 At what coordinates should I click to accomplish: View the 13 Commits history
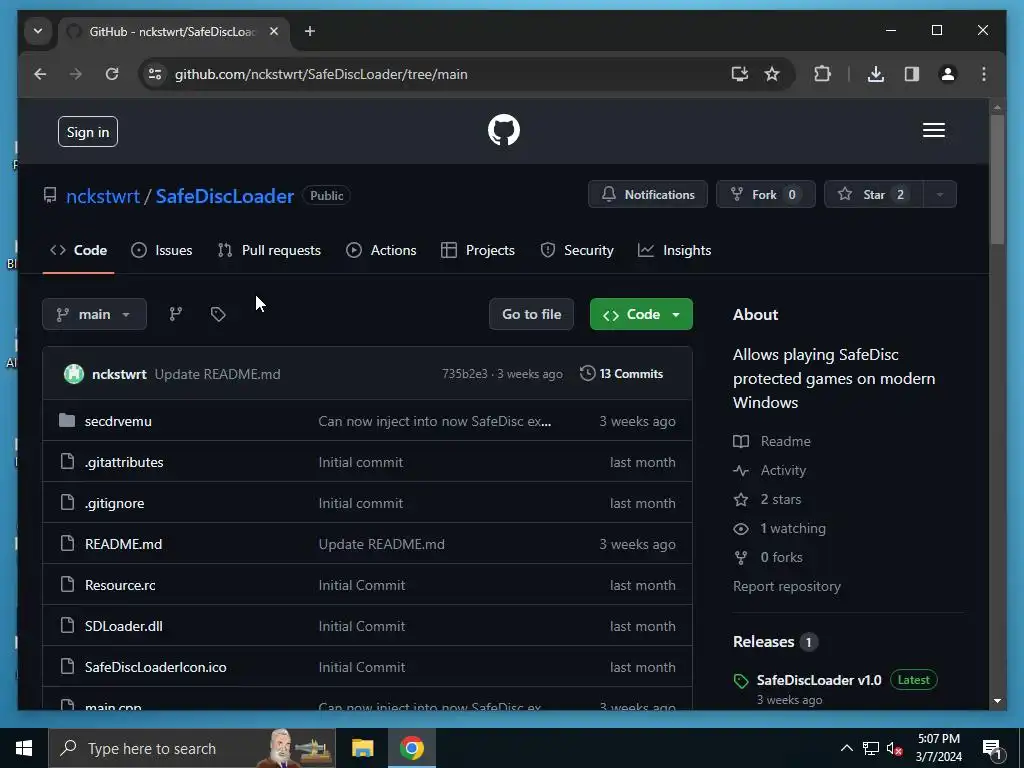tap(622, 374)
